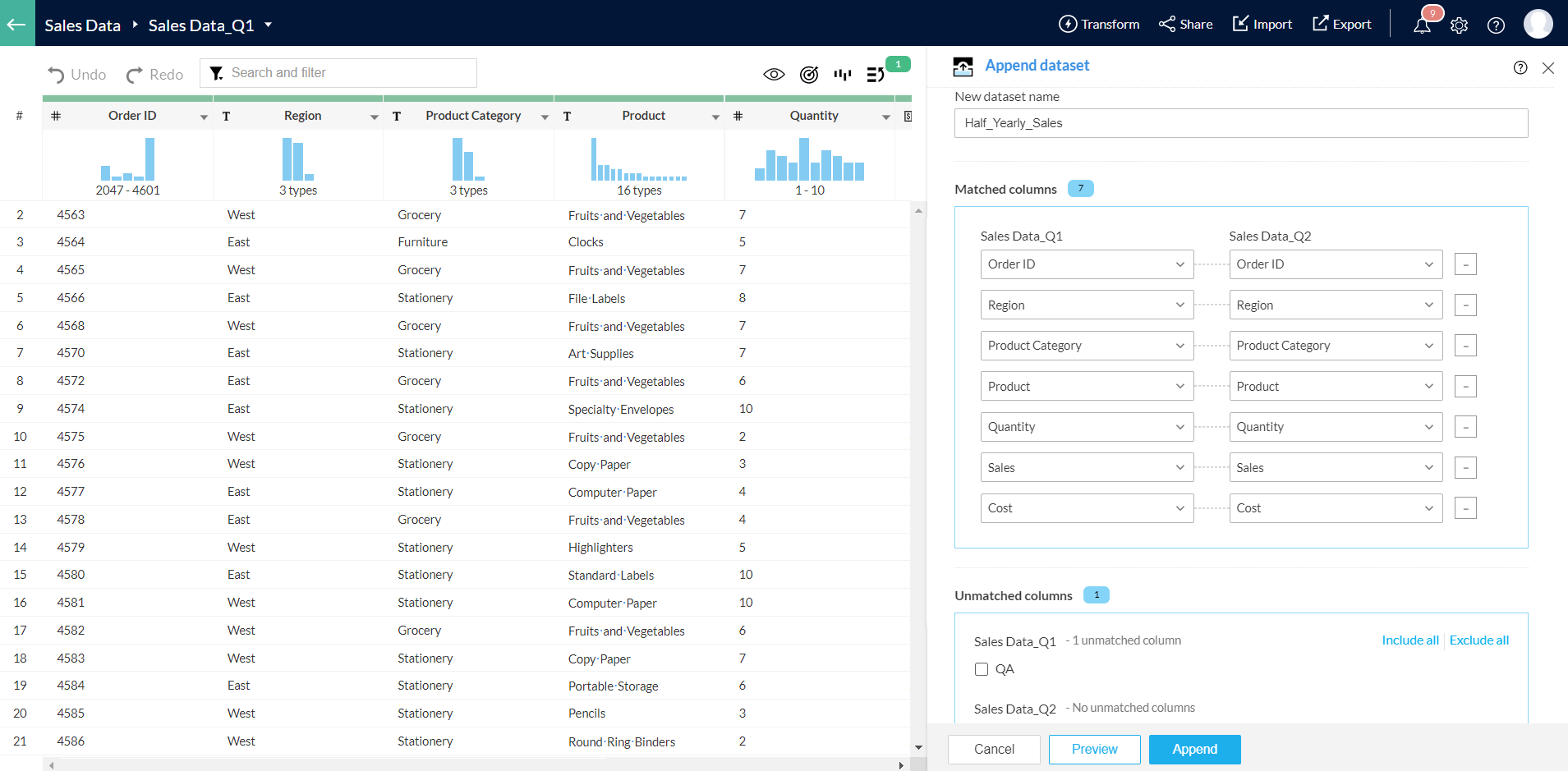Image resolution: width=1568 pixels, height=771 pixels.
Task: Click the Include all link
Action: (1409, 640)
